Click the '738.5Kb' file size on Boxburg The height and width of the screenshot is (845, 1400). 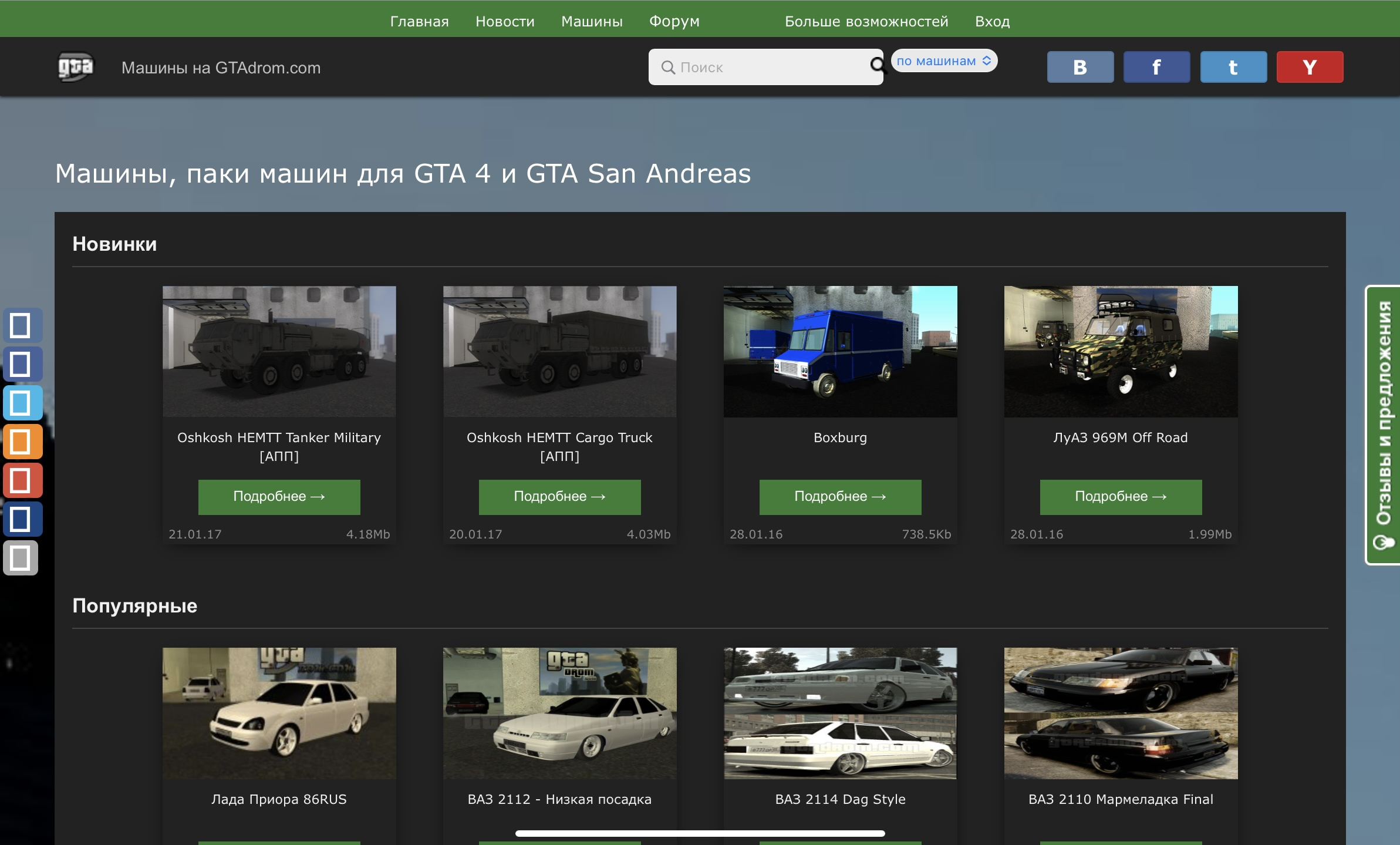pos(926,534)
